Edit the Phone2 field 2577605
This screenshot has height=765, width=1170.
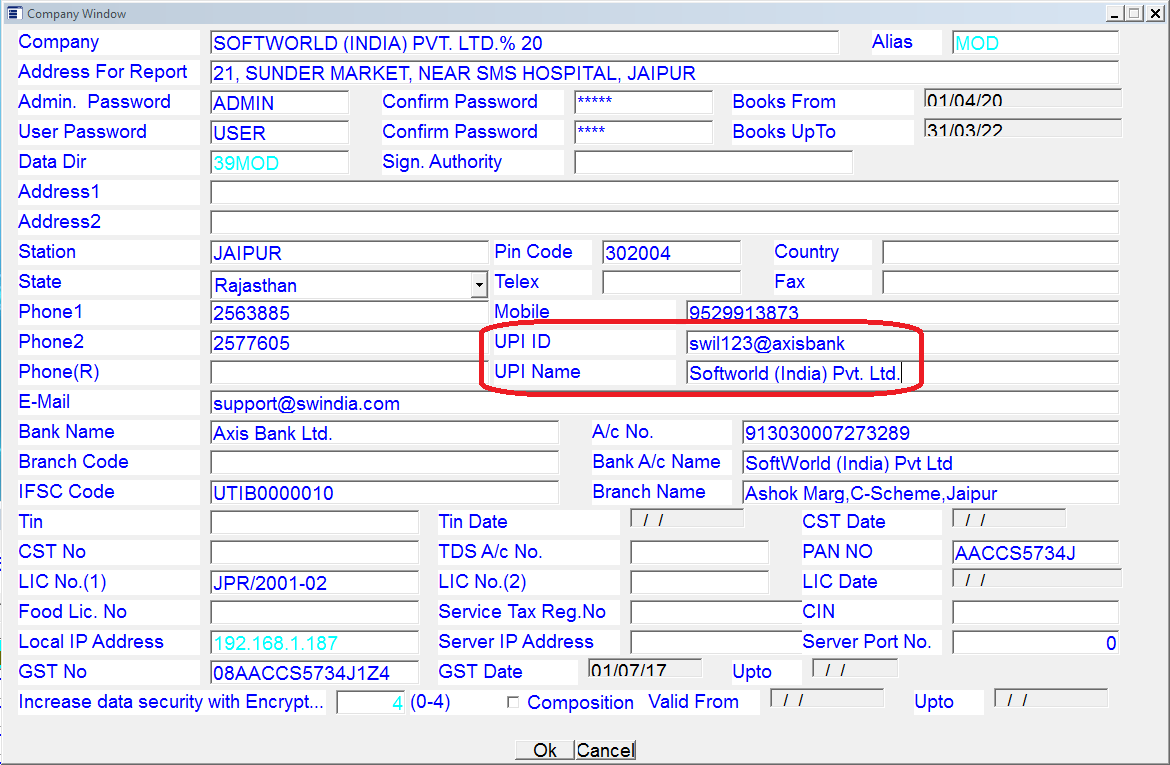(x=349, y=343)
